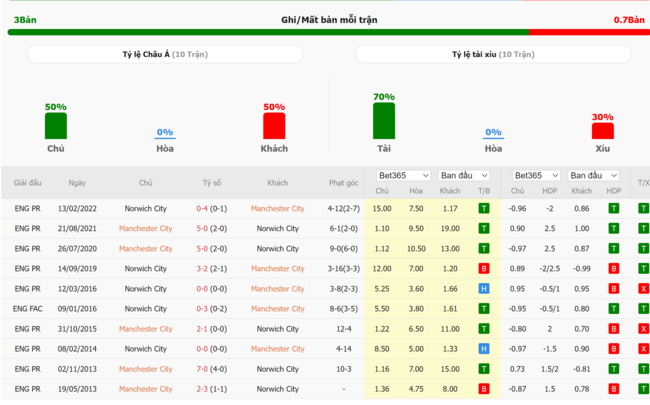The height and width of the screenshot is (405, 650).
Task: Click odds cell 4.75 in last row
Action: 416,389
